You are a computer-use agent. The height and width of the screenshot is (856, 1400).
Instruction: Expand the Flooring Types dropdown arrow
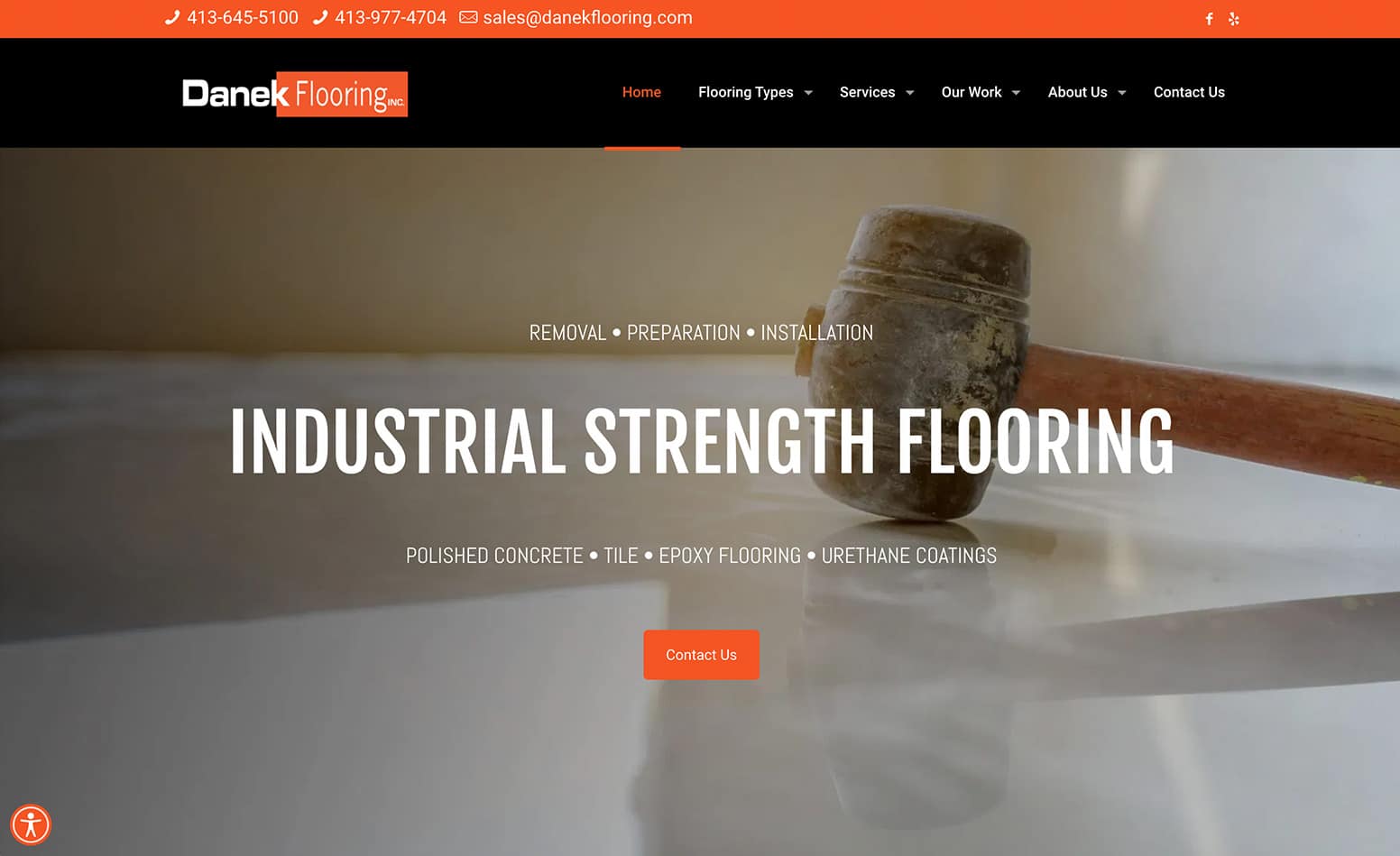[x=808, y=93]
